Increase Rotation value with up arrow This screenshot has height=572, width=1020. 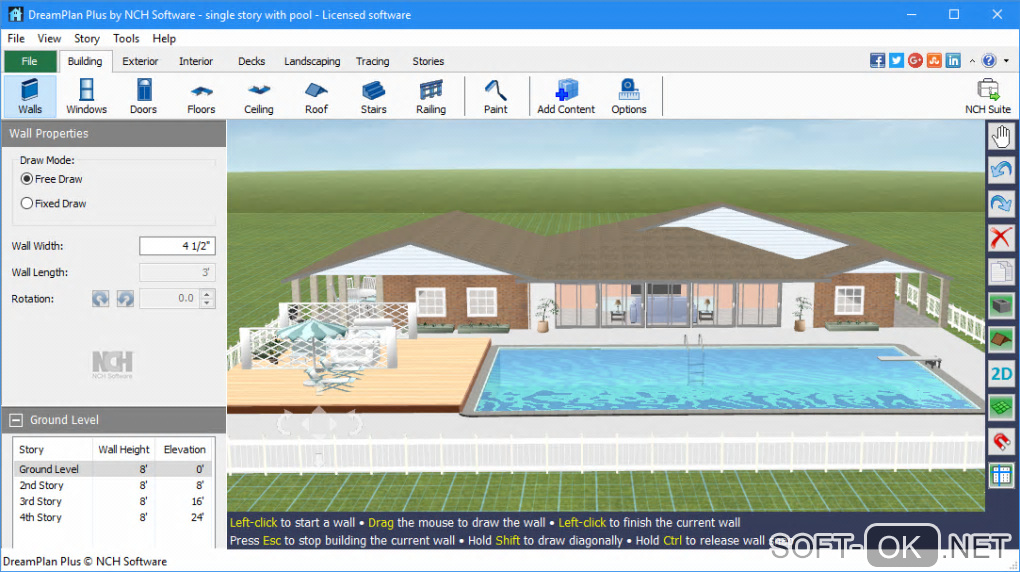[x=207, y=294]
